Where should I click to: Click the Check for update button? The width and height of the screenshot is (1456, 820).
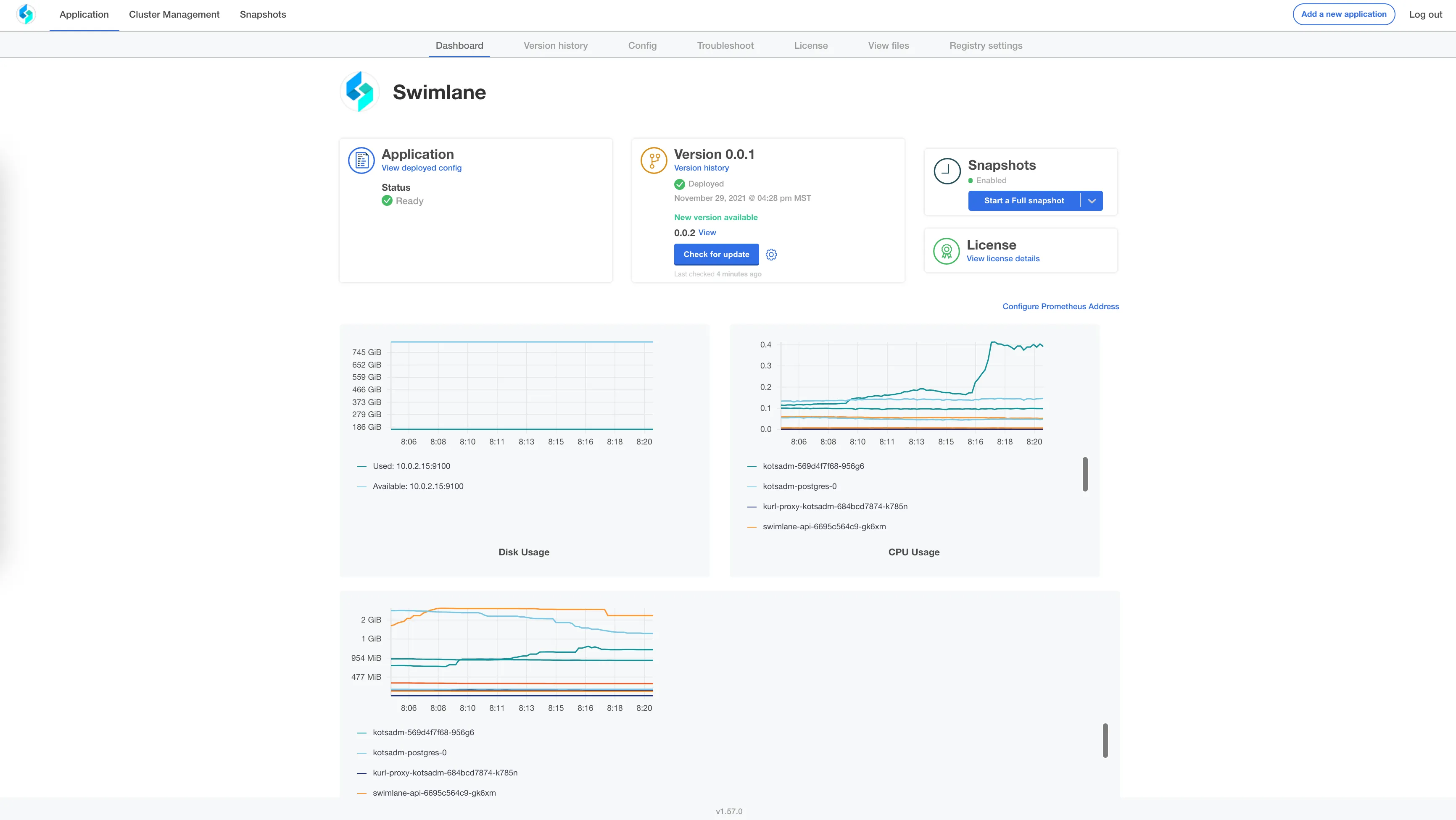(717, 255)
